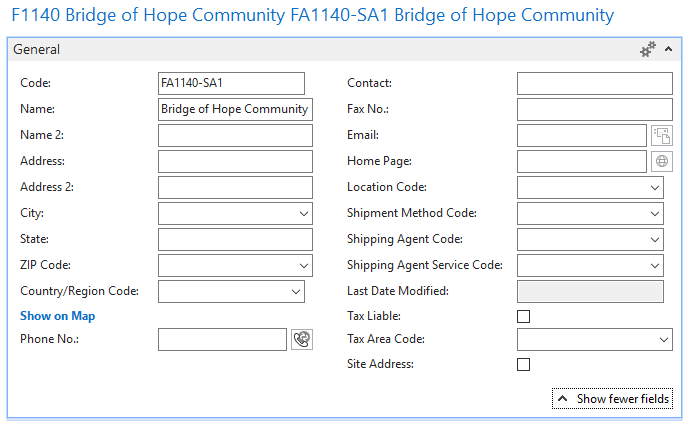
Task: Expand the Tax Area Code dropdown
Action: 665,341
